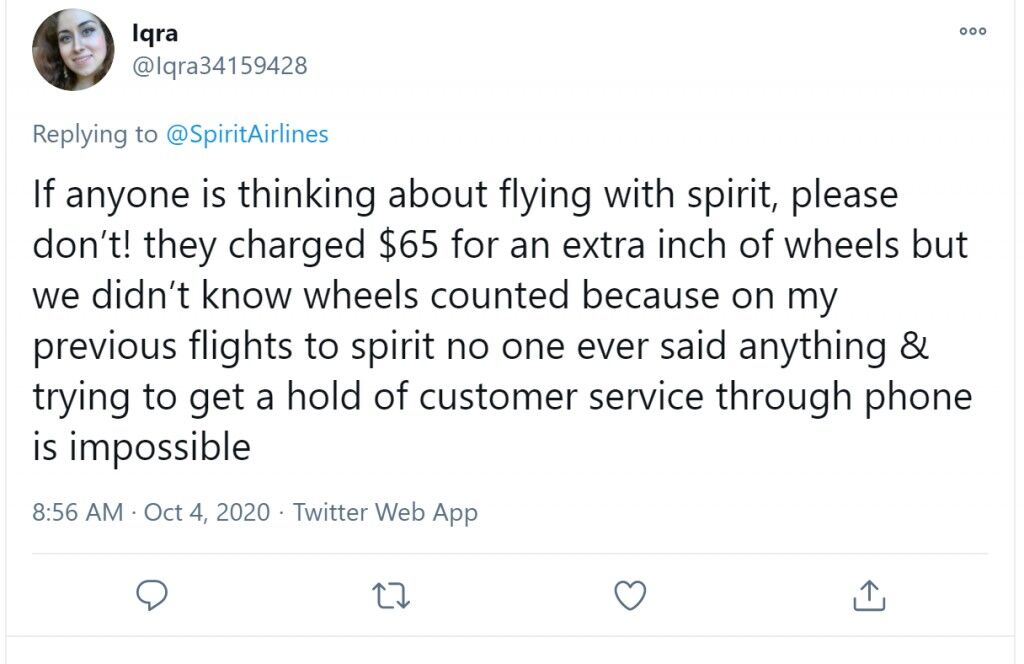Image resolution: width=1024 pixels, height=664 pixels.
Task: Open the Twitter Web App source link
Action: click(x=385, y=513)
